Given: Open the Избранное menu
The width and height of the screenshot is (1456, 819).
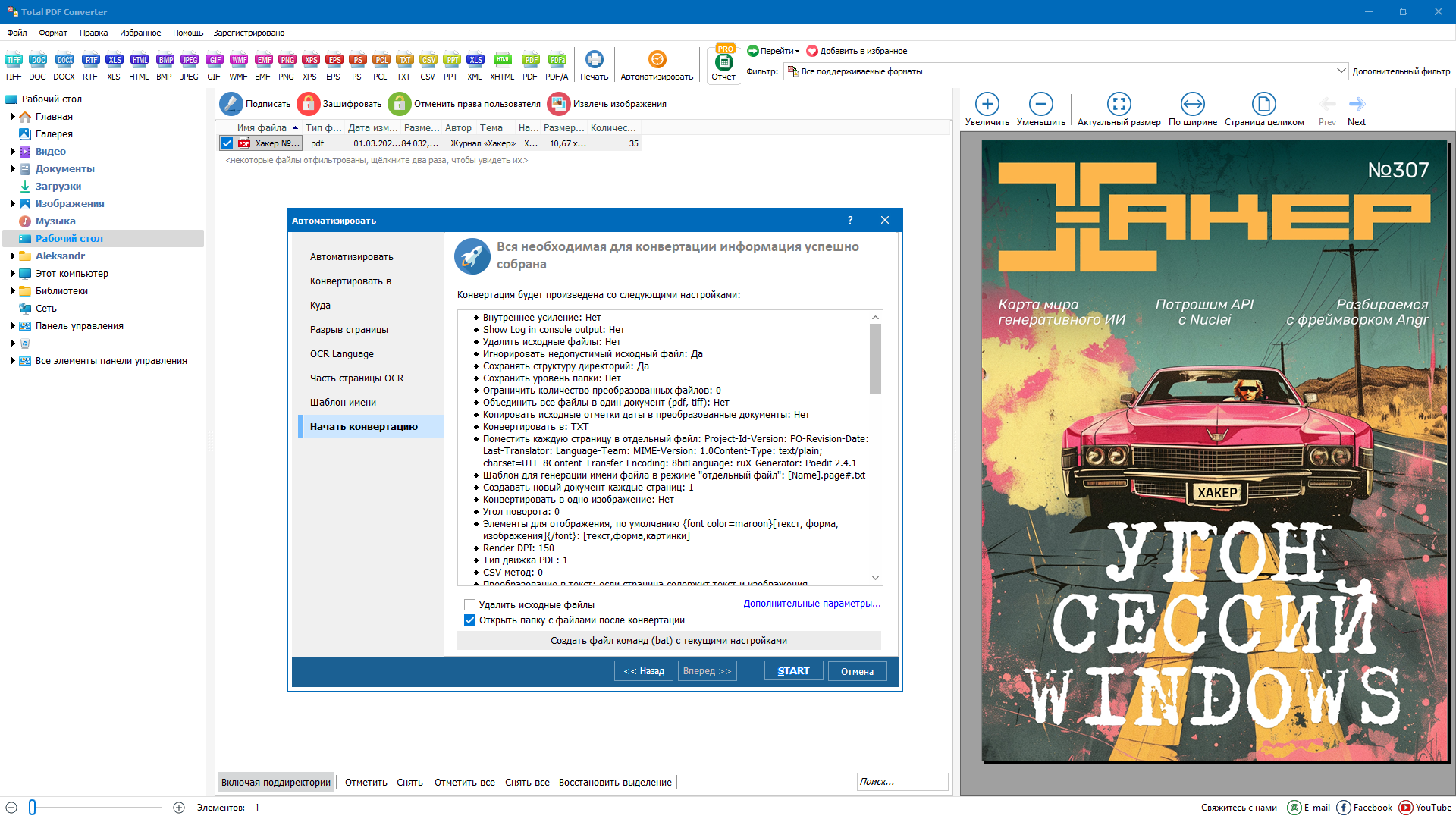Looking at the screenshot, I should pyautogui.click(x=140, y=33).
